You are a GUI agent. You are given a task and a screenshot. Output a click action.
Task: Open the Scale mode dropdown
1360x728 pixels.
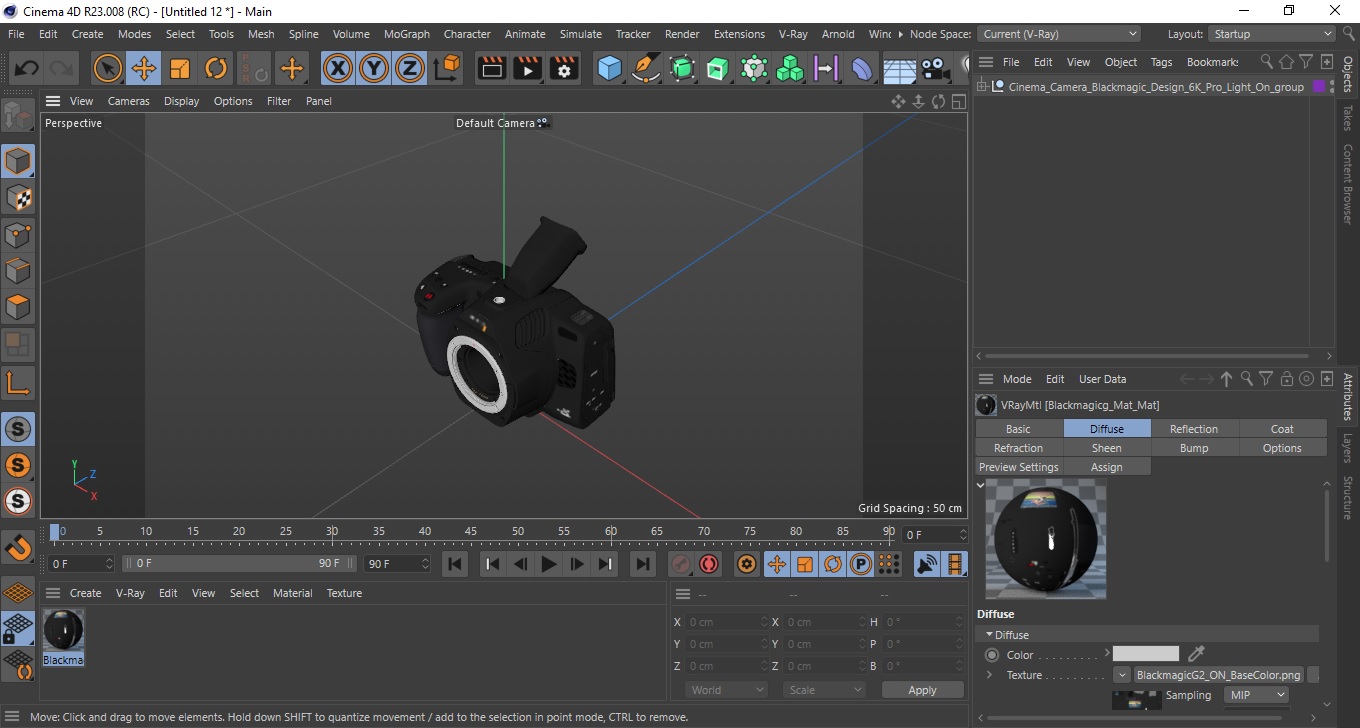point(824,690)
